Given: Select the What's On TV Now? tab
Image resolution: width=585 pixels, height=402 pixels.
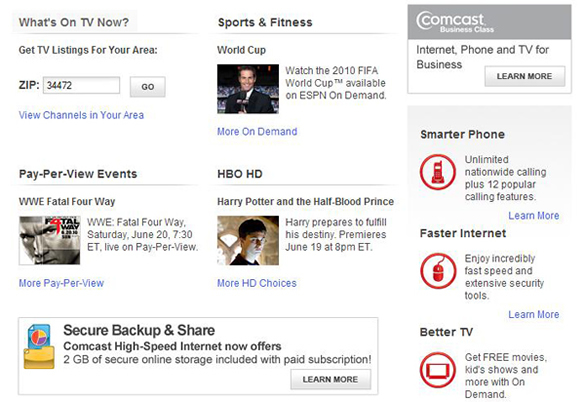Looking at the screenshot, I should tap(74, 22).
